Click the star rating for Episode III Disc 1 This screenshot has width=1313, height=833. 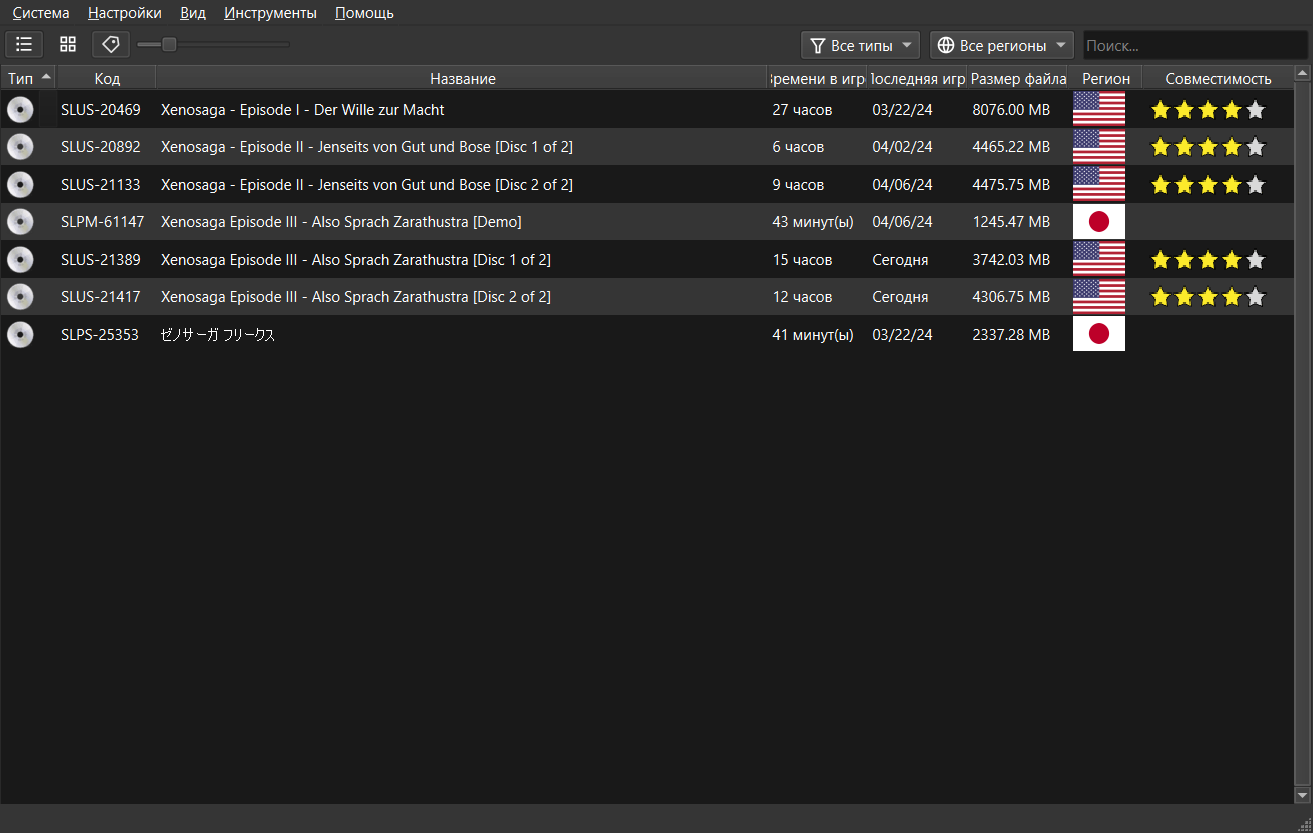[x=1208, y=260]
